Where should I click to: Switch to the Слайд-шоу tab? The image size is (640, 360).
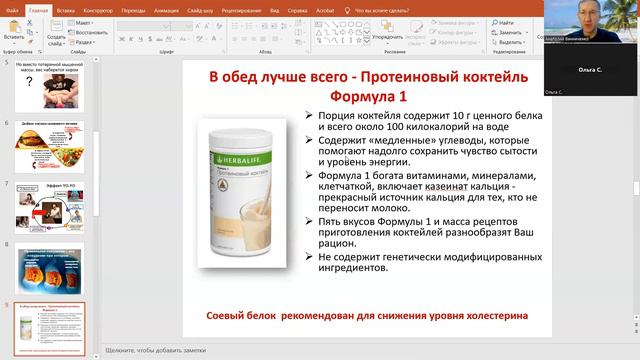[x=200, y=10]
